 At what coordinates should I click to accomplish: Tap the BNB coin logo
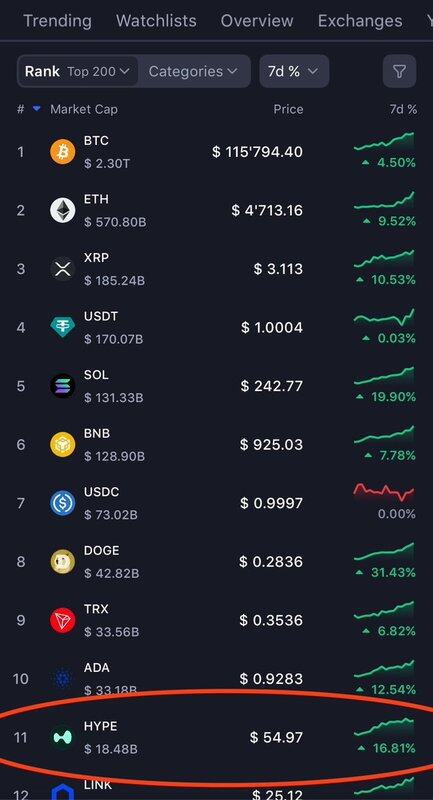[63, 444]
